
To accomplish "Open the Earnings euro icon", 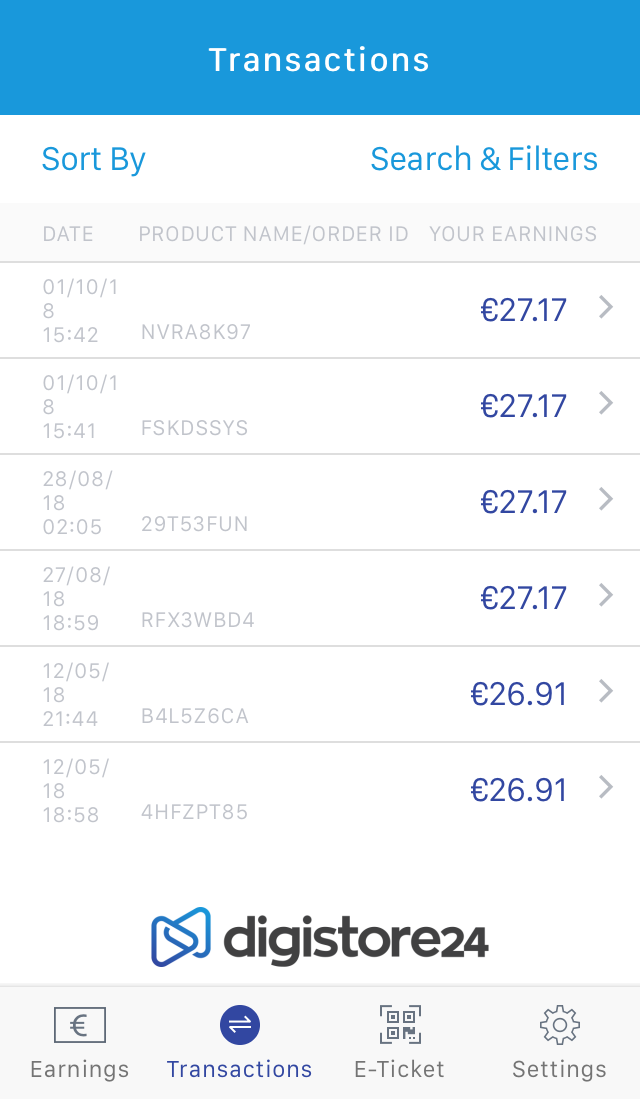I will coord(80,1025).
